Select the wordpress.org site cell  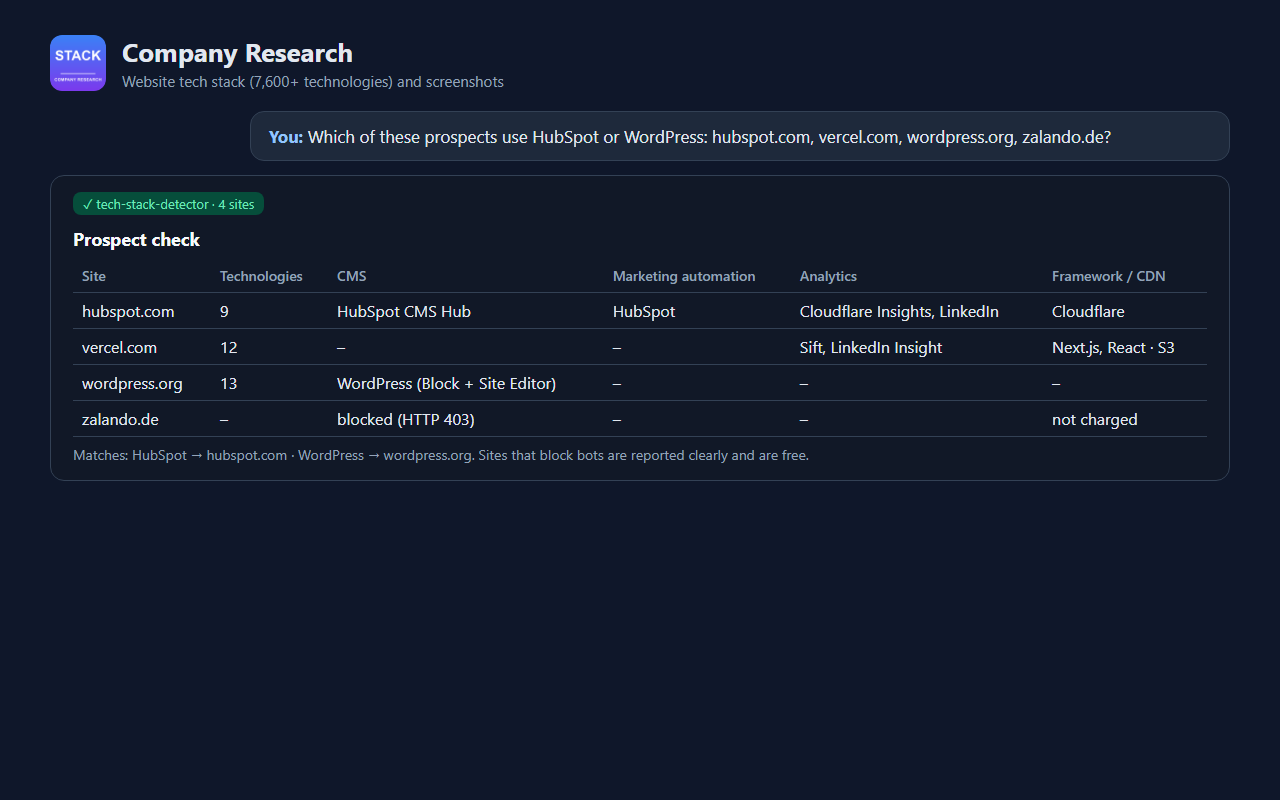[x=132, y=383]
